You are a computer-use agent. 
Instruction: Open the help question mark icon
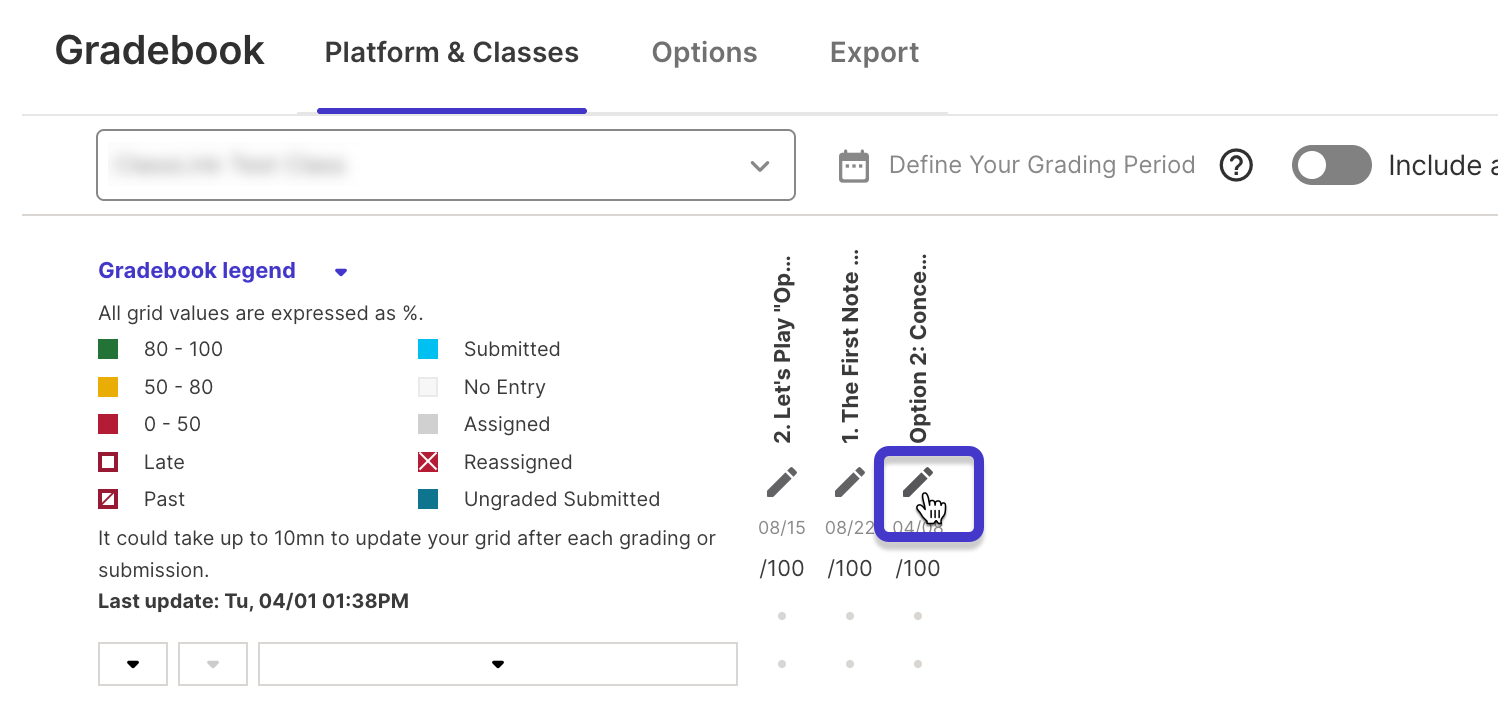tap(1236, 166)
